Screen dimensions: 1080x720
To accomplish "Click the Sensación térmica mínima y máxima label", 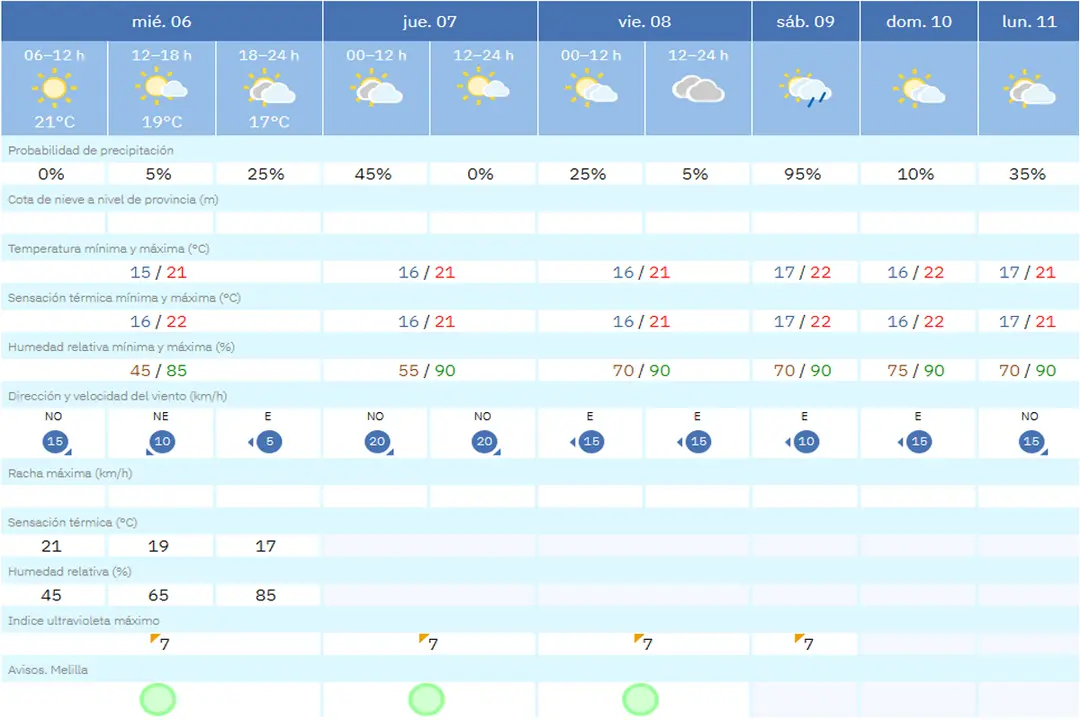I will click(124, 298).
